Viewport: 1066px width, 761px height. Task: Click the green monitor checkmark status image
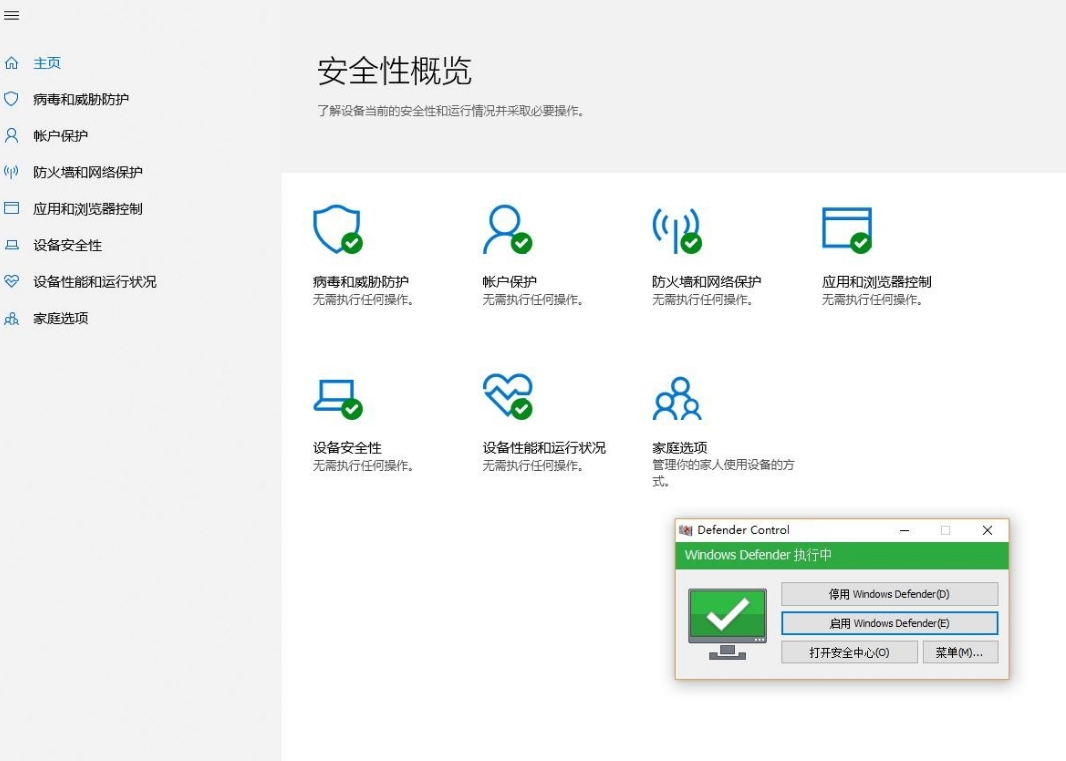point(727,624)
